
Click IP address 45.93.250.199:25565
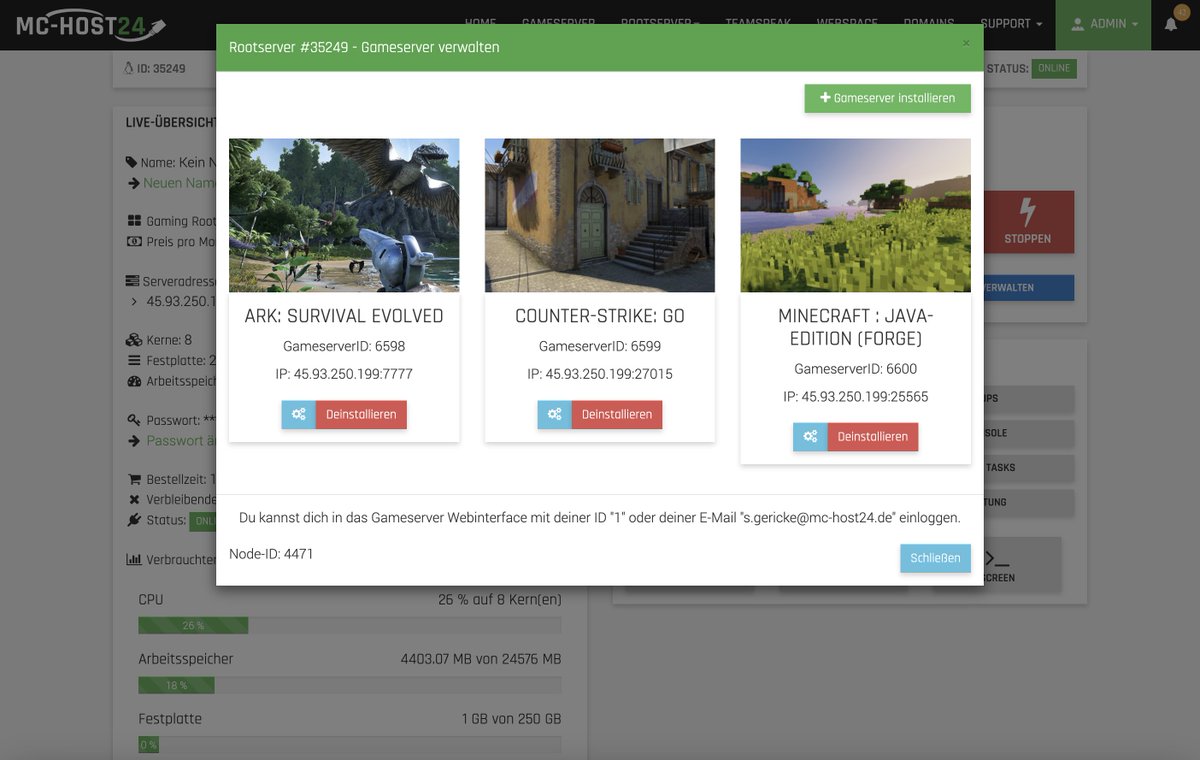tap(855, 397)
